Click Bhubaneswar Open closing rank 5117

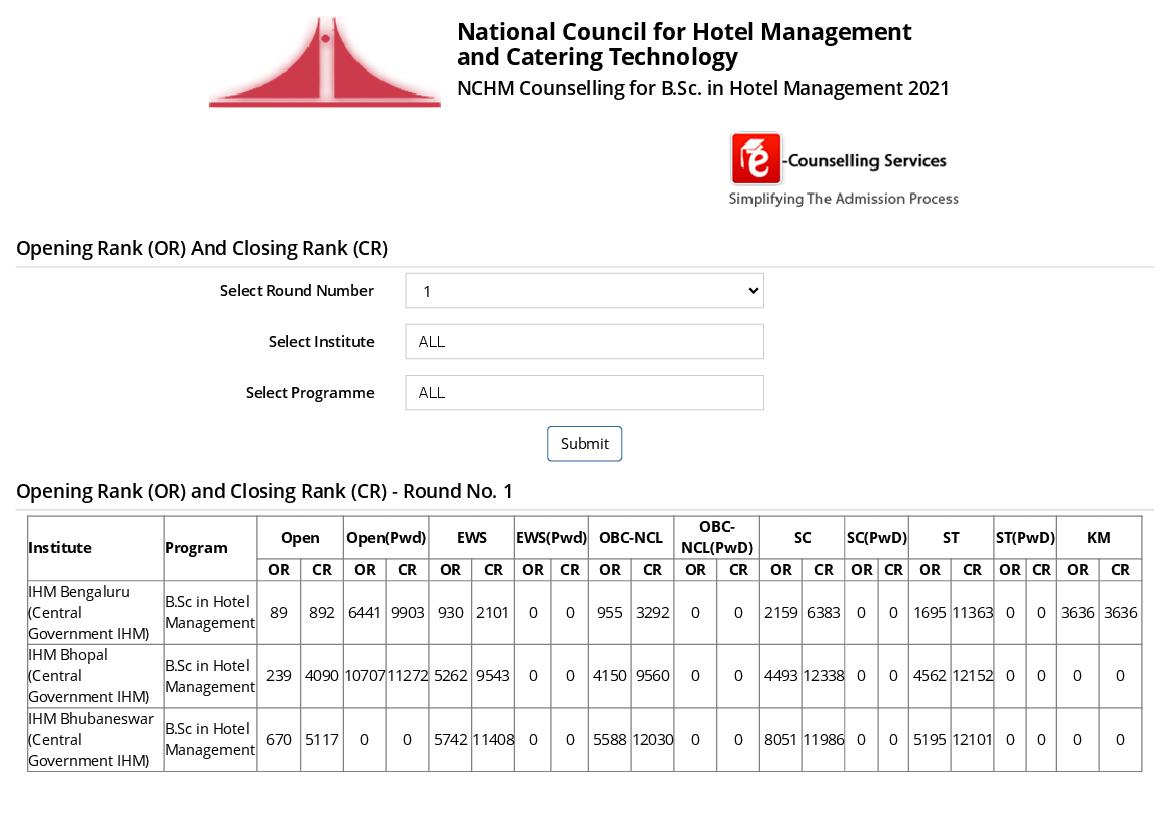(322, 740)
